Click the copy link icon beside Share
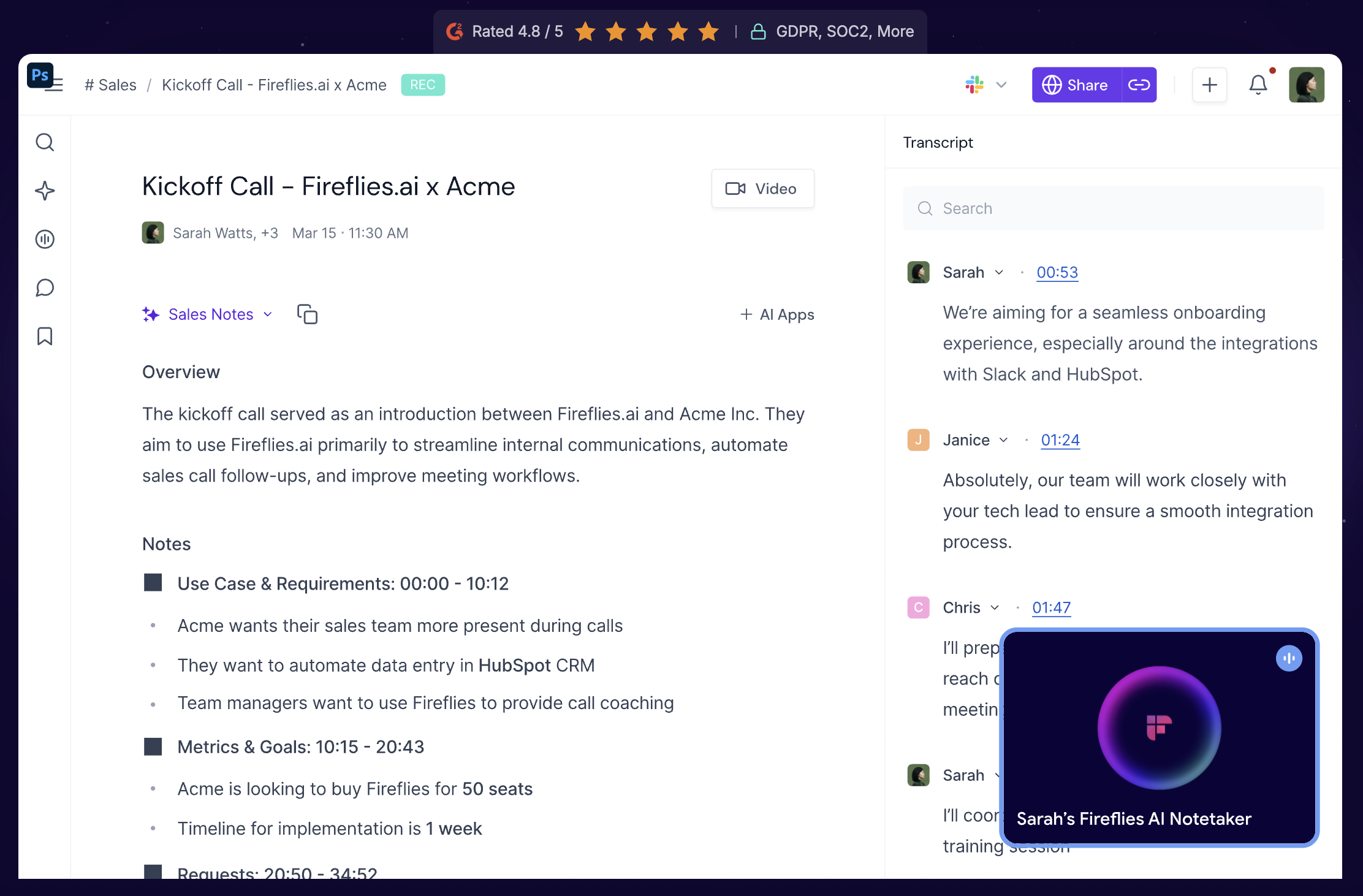 pos(1139,85)
